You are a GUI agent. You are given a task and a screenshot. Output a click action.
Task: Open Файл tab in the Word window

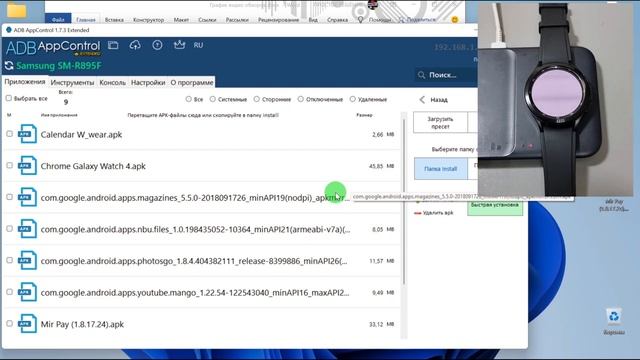click(x=58, y=19)
